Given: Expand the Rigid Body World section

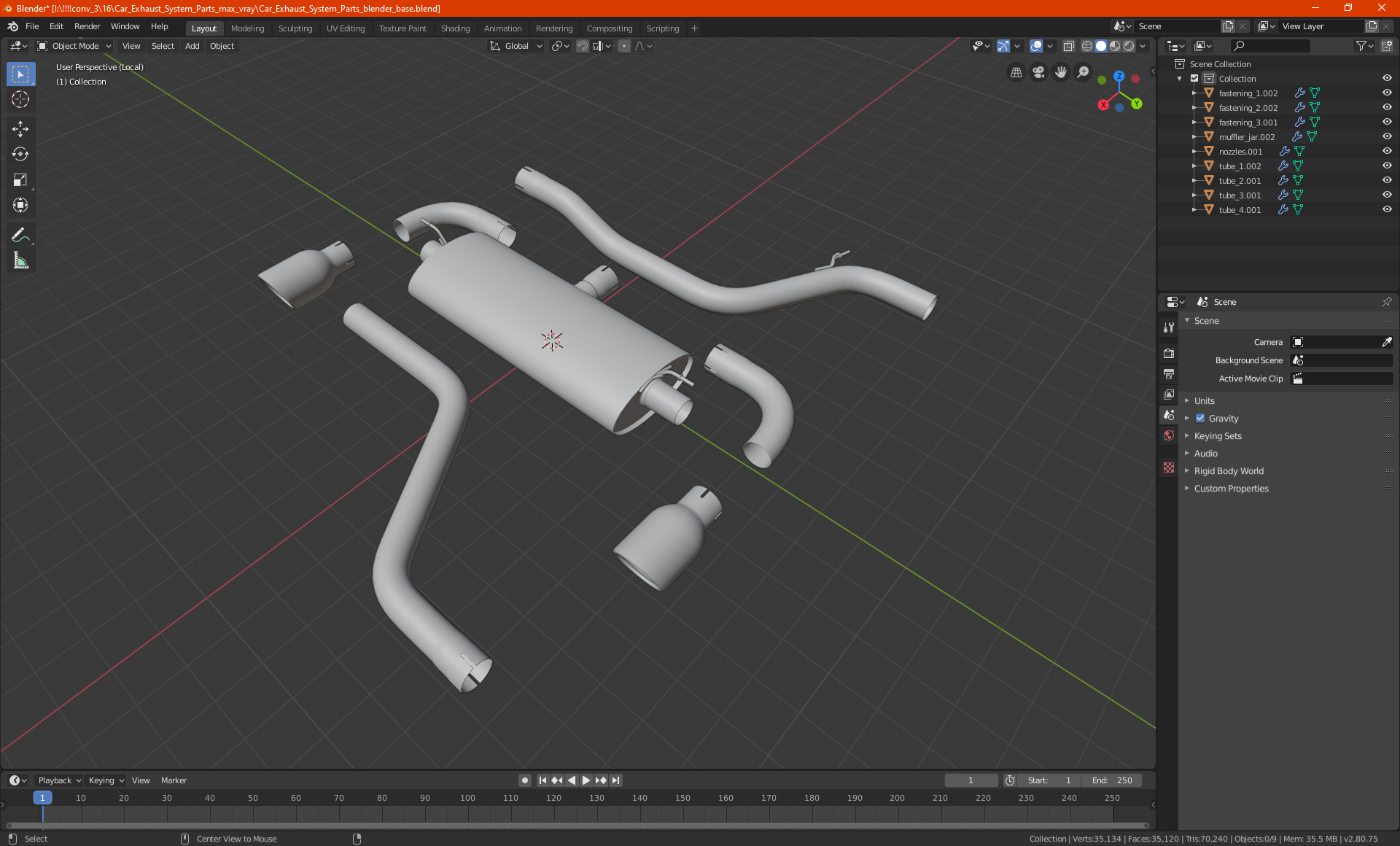Looking at the screenshot, I should pyautogui.click(x=1228, y=471).
